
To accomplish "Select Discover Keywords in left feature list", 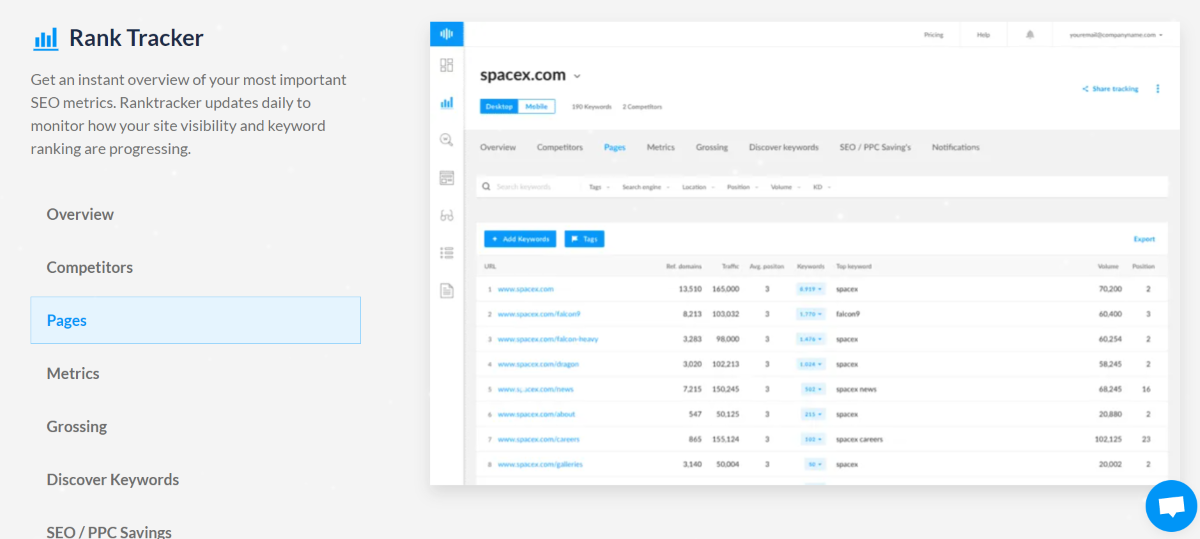I will click(113, 479).
